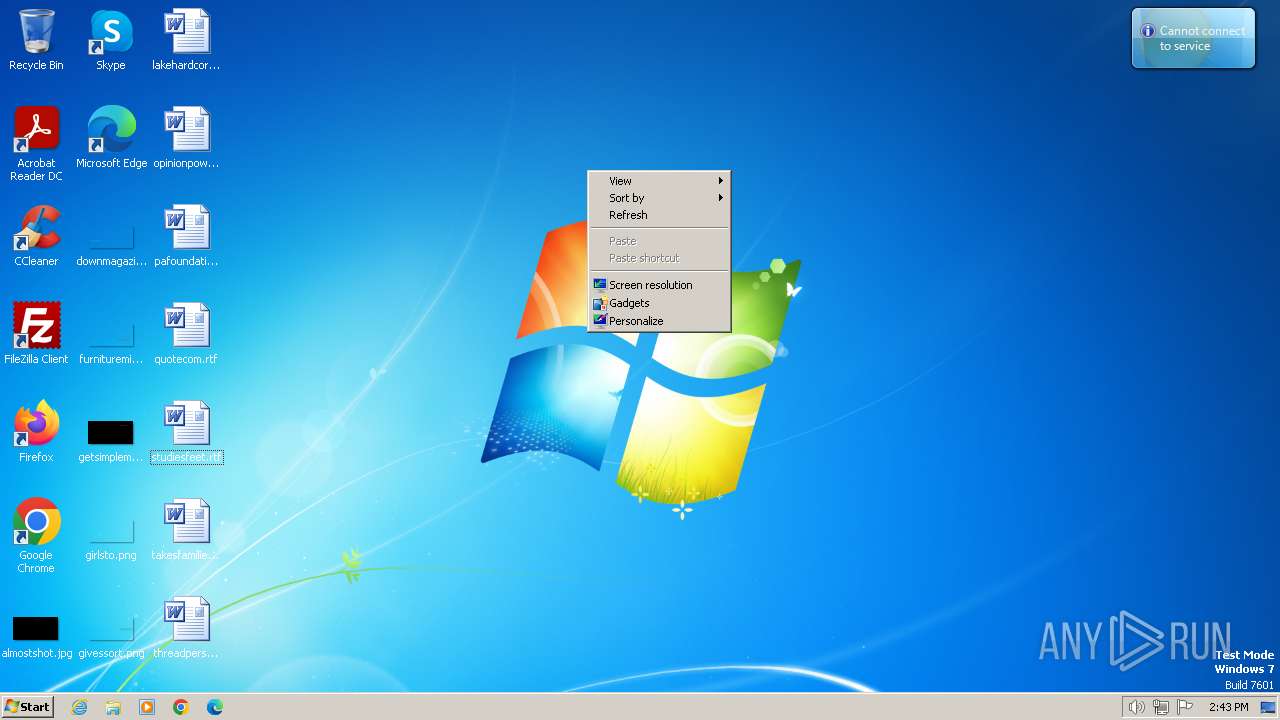Image resolution: width=1280 pixels, height=720 pixels.
Task: Open Screen resolution from context menu
Action: click(659, 285)
